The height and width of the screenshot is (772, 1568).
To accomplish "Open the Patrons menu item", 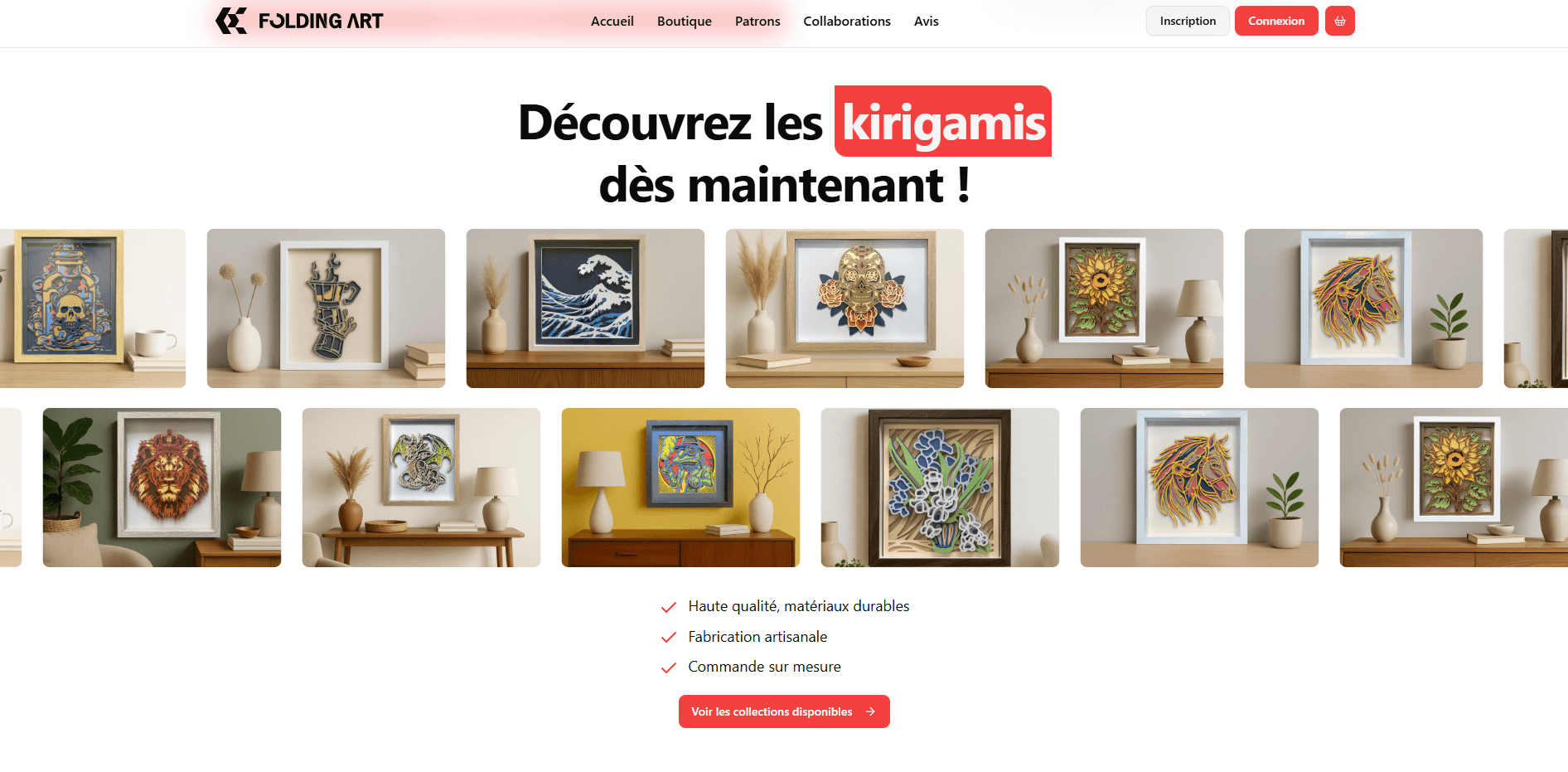I will (x=757, y=22).
